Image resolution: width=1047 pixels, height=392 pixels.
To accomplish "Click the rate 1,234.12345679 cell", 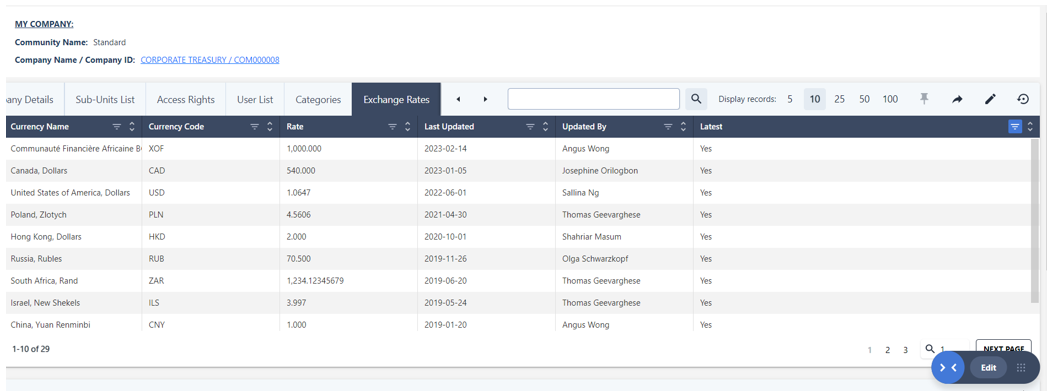I will pos(349,281).
